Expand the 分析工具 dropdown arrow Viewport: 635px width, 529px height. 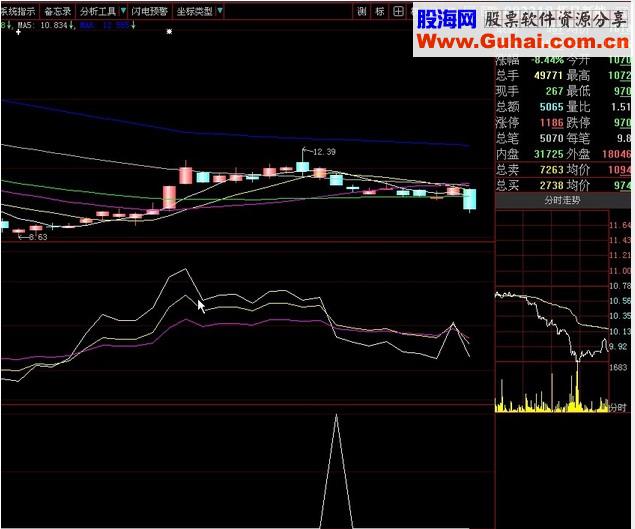[124, 11]
